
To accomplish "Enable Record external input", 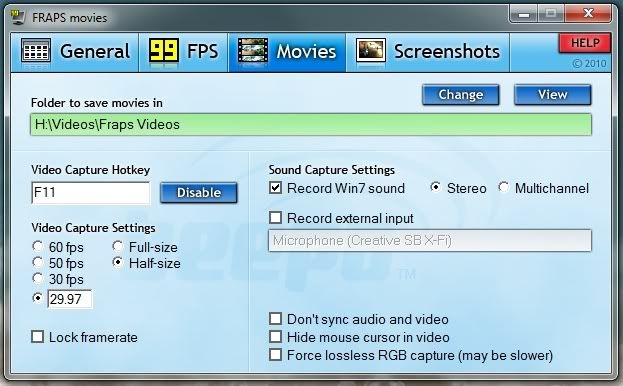I will pos(275,218).
